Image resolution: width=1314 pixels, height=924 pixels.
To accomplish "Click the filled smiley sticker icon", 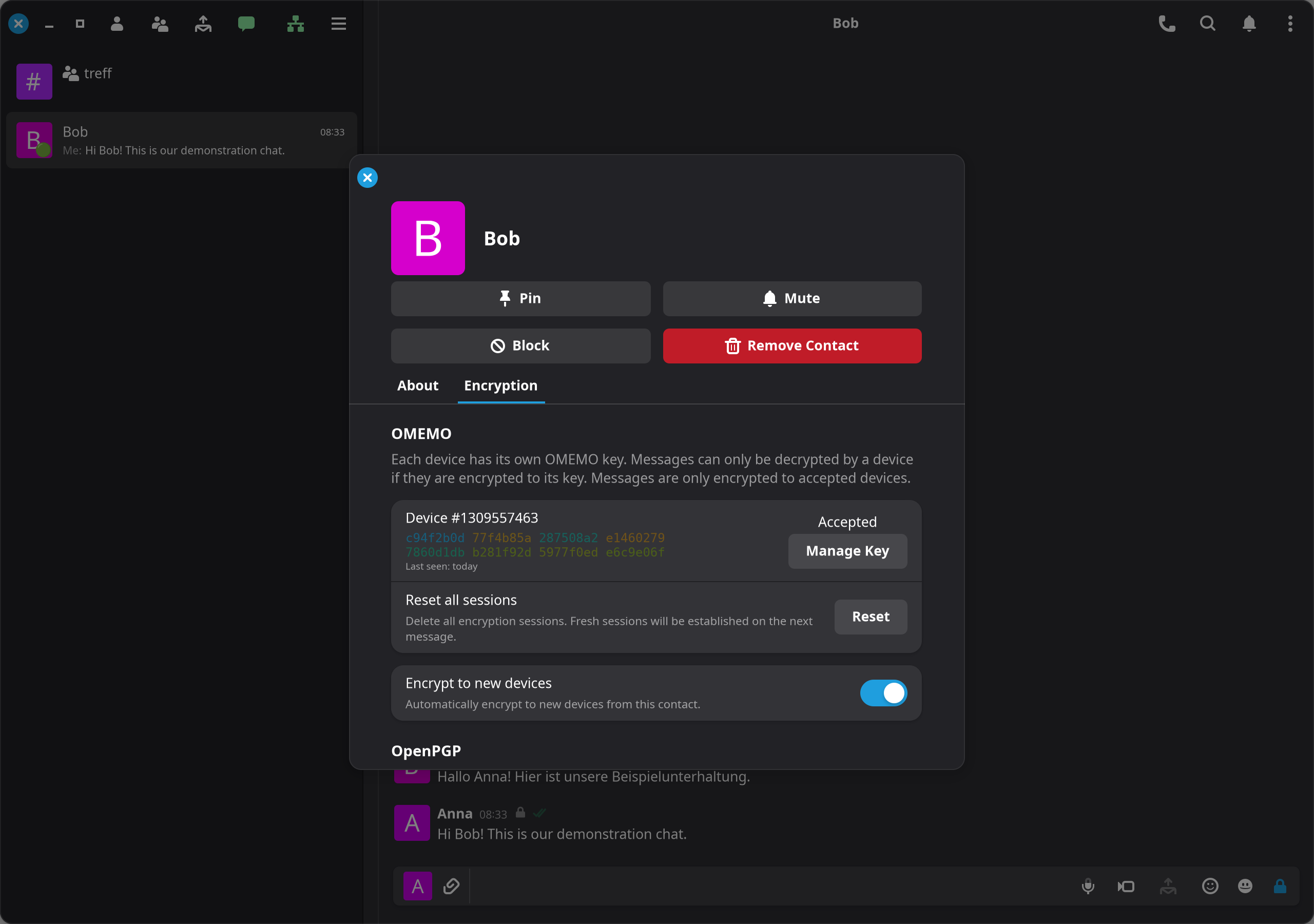I will point(1245,886).
